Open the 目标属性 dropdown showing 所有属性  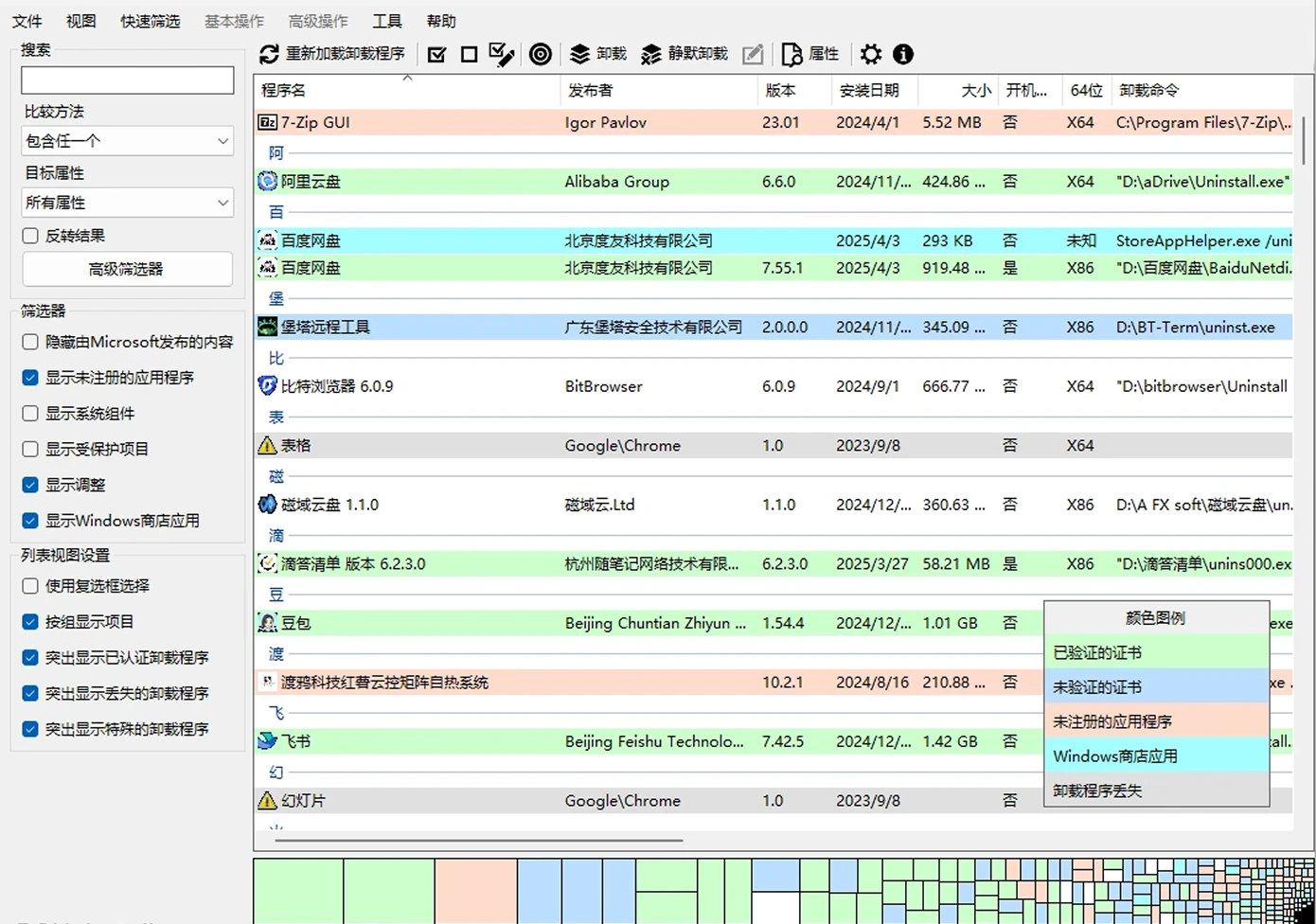click(x=127, y=203)
